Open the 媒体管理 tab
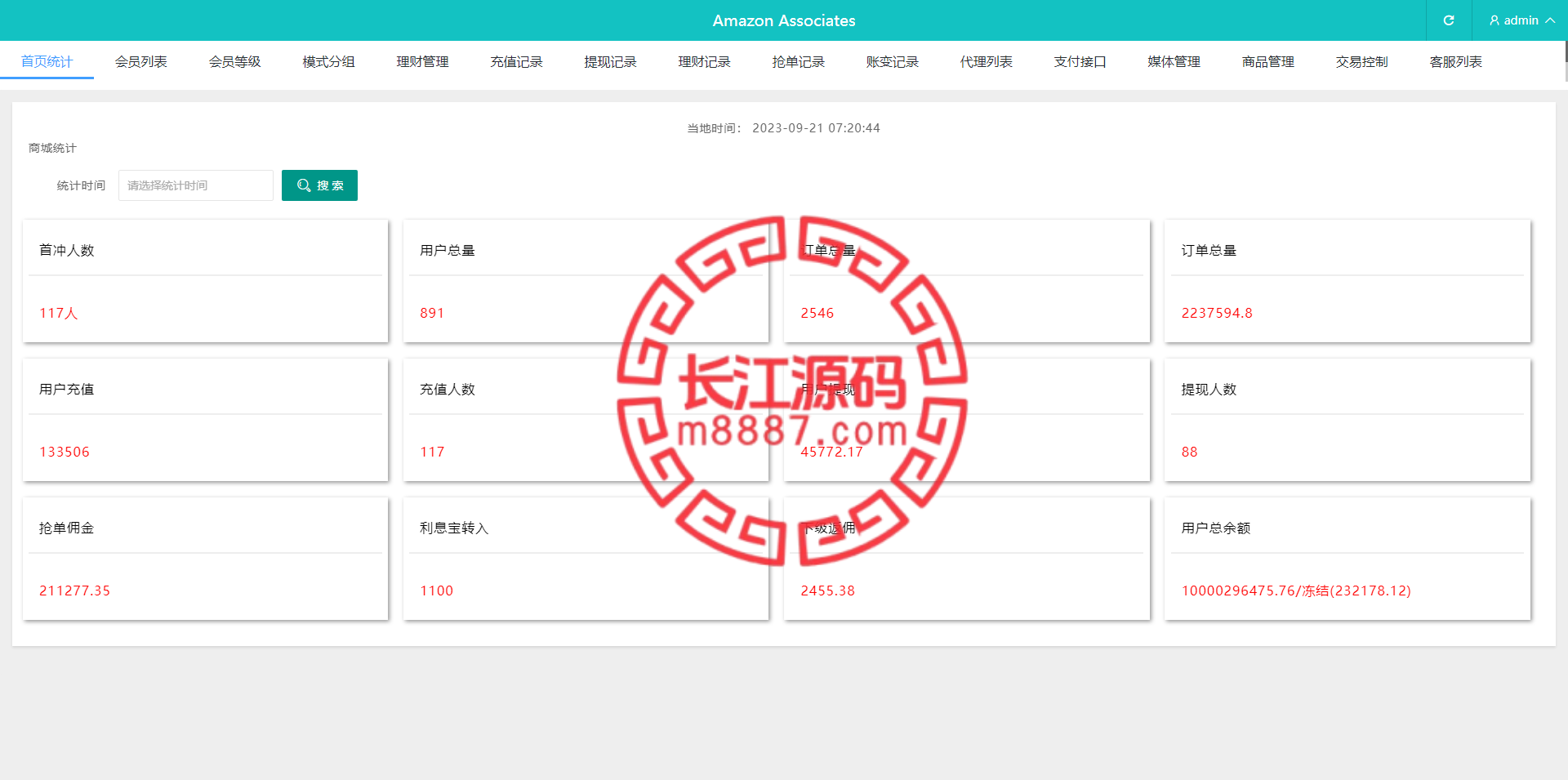This screenshot has width=1568, height=780. (1174, 62)
